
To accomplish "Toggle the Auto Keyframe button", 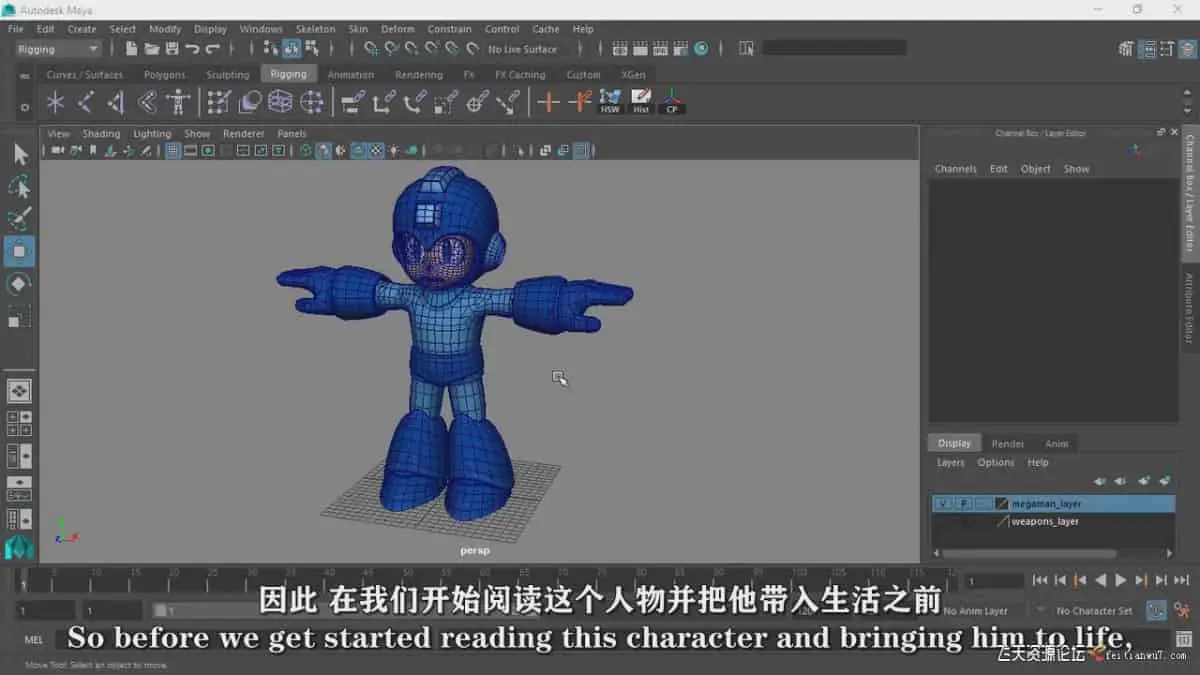I will click(1156, 610).
